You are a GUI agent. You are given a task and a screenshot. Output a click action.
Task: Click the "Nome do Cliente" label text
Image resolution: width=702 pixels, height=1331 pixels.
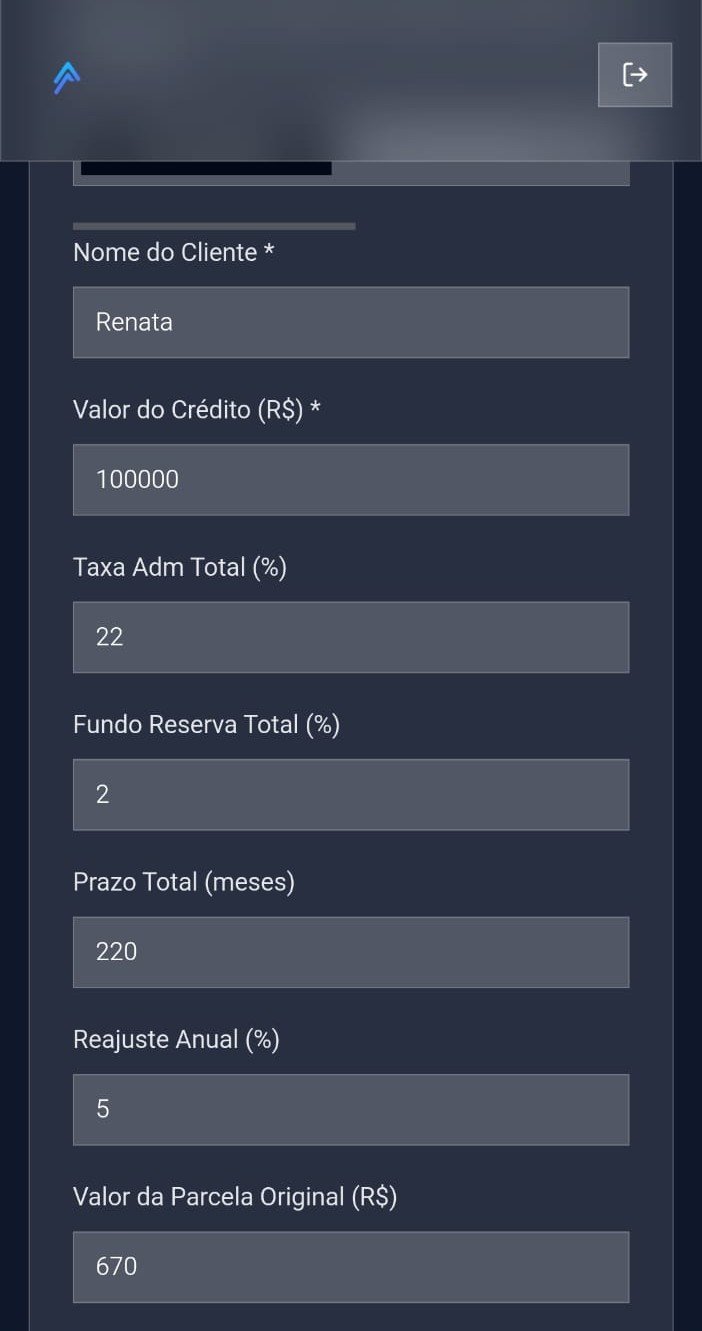165,253
